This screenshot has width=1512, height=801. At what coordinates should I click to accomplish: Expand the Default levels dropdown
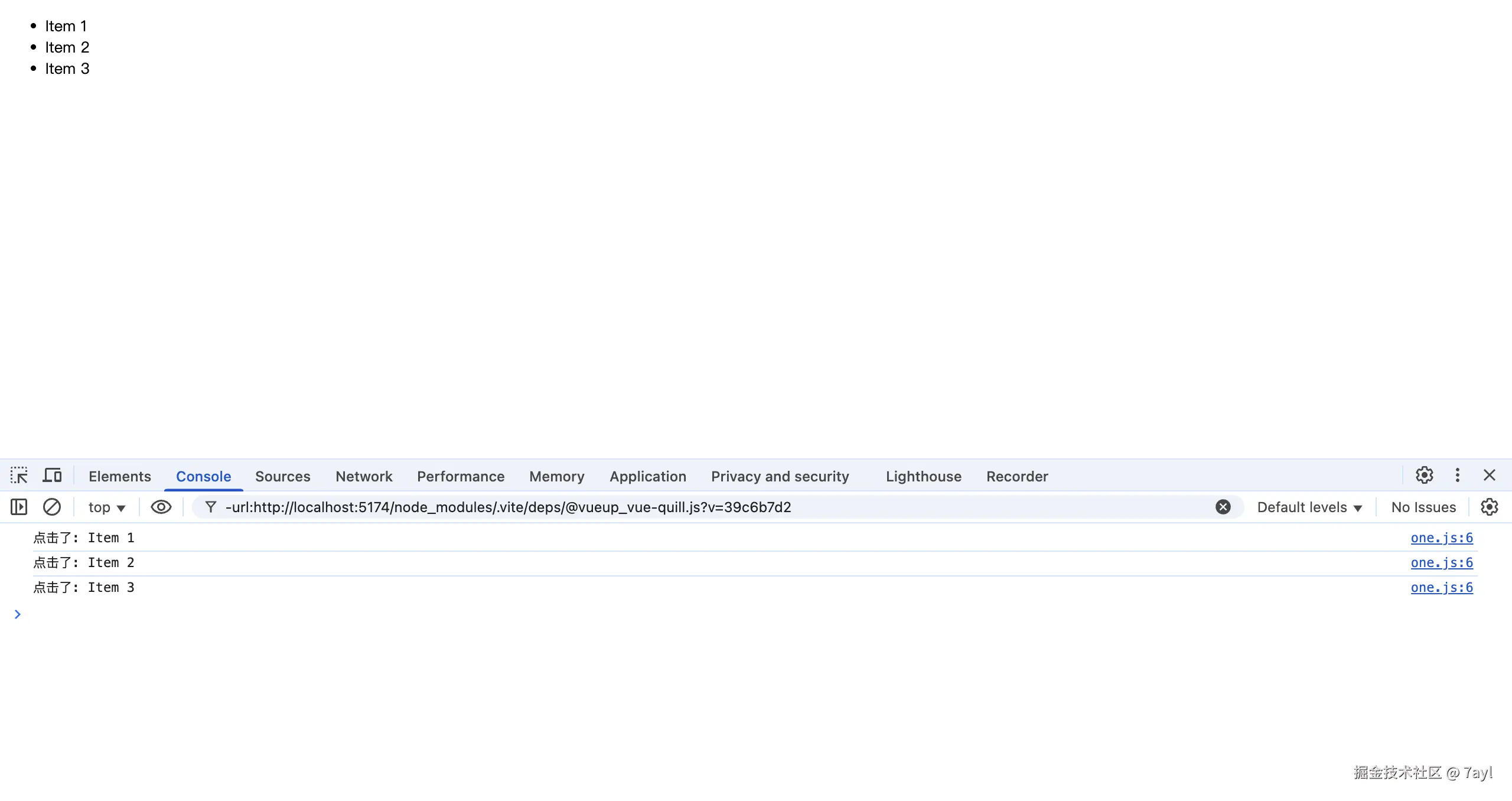coord(1309,507)
